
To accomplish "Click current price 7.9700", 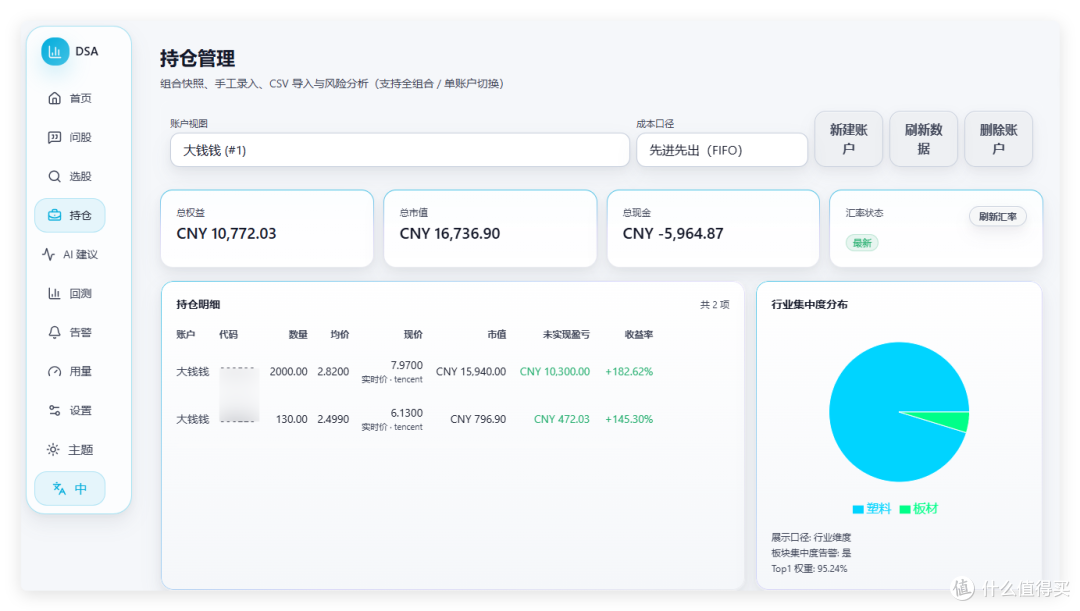I will tap(406, 365).
